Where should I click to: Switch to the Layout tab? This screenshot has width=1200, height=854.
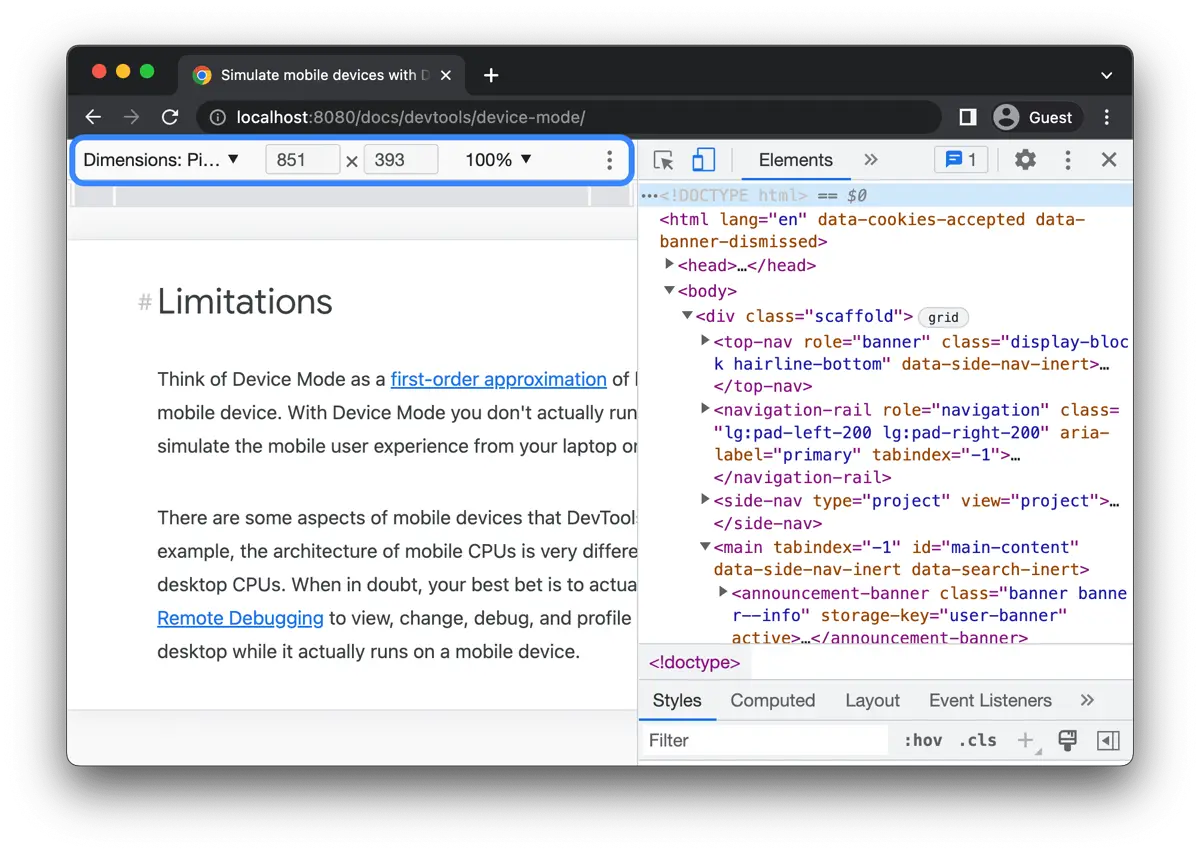click(x=872, y=700)
